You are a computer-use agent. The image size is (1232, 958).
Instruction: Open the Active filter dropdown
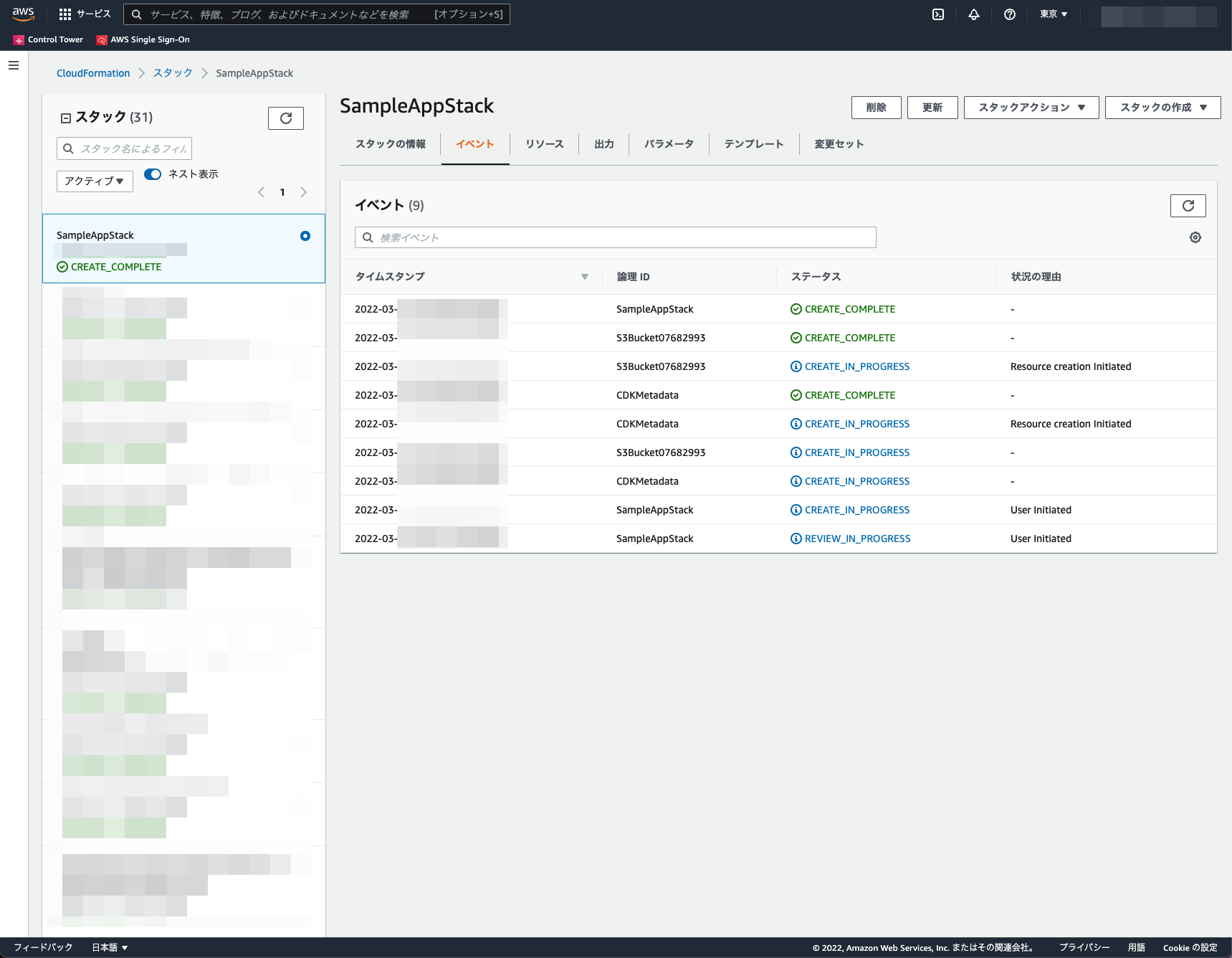coord(95,181)
